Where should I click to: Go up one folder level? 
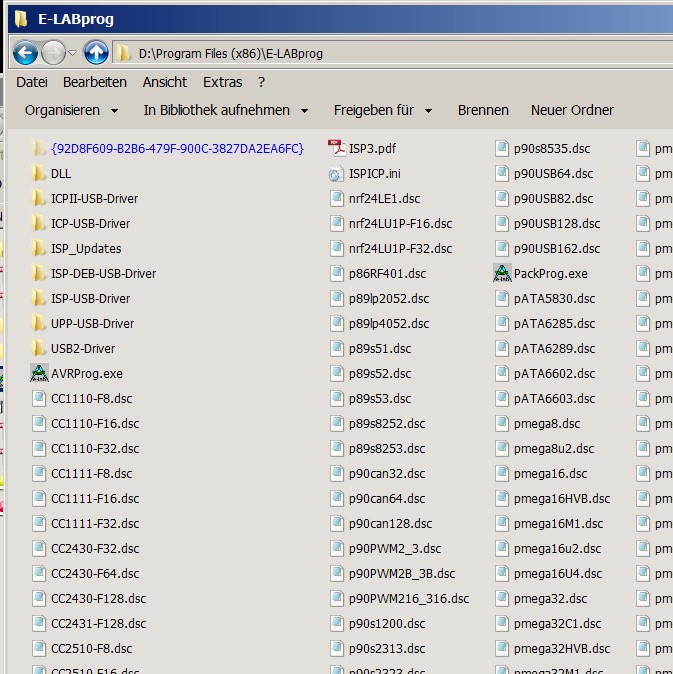[x=96, y=53]
